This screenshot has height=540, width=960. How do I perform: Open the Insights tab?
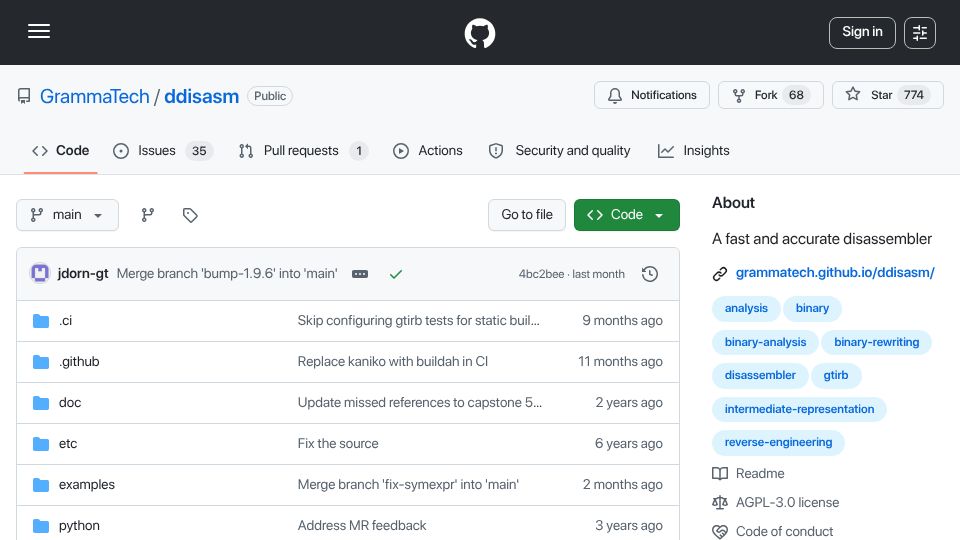[694, 151]
